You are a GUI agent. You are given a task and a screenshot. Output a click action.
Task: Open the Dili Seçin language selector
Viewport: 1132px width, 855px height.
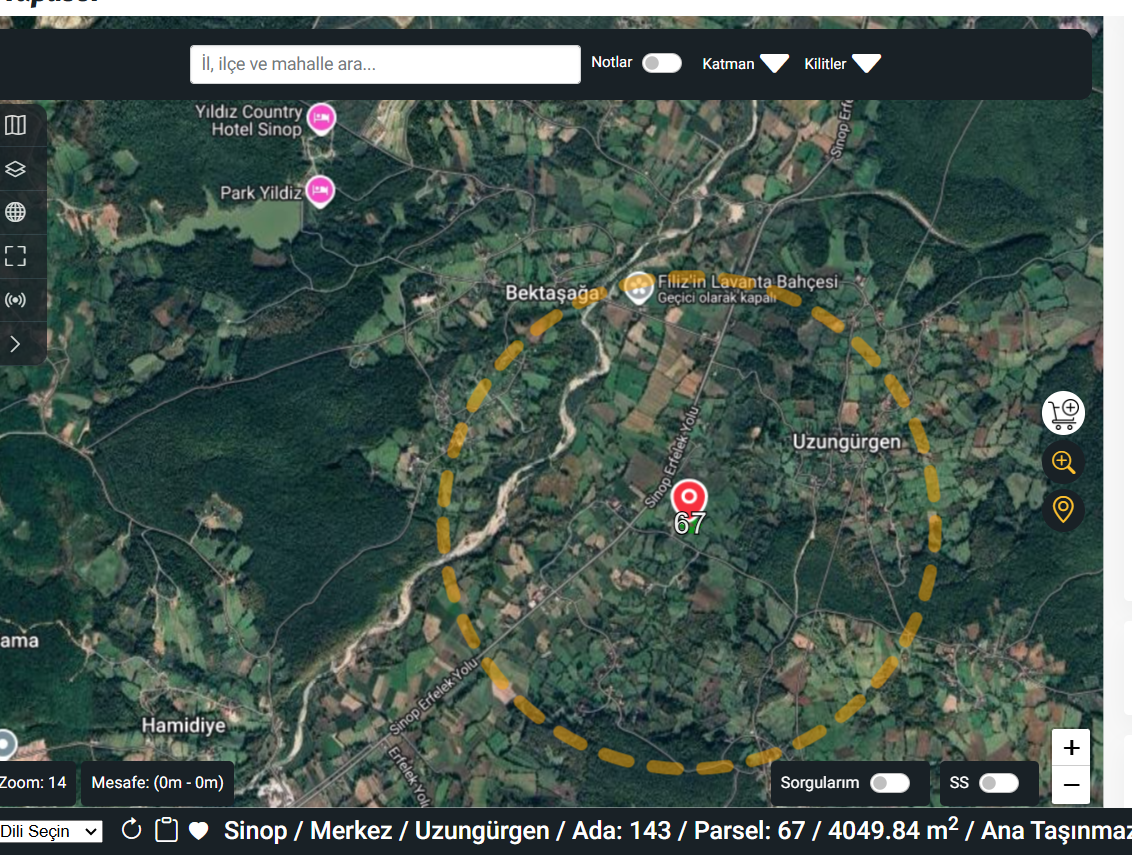click(50, 832)
